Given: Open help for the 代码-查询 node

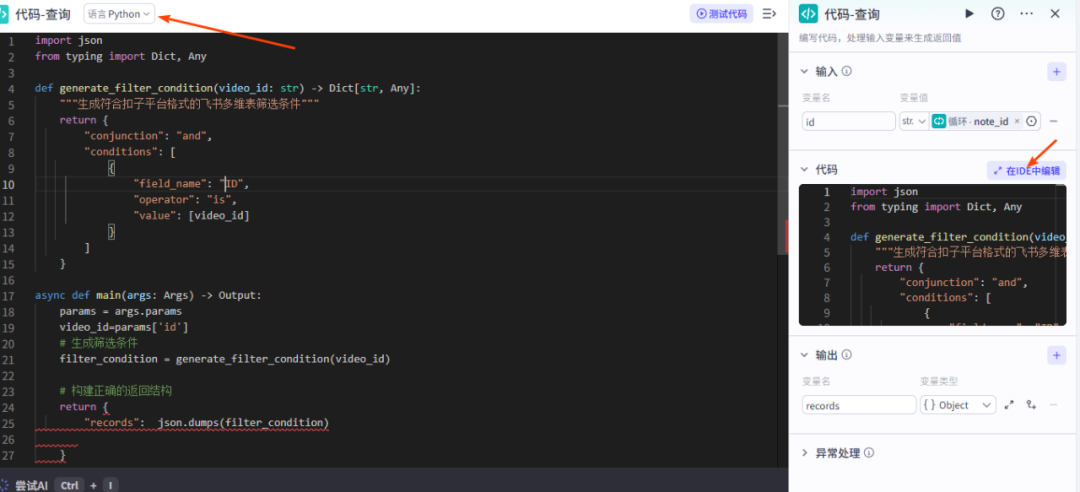Looking at the screenshot, I should pos(997,13).
